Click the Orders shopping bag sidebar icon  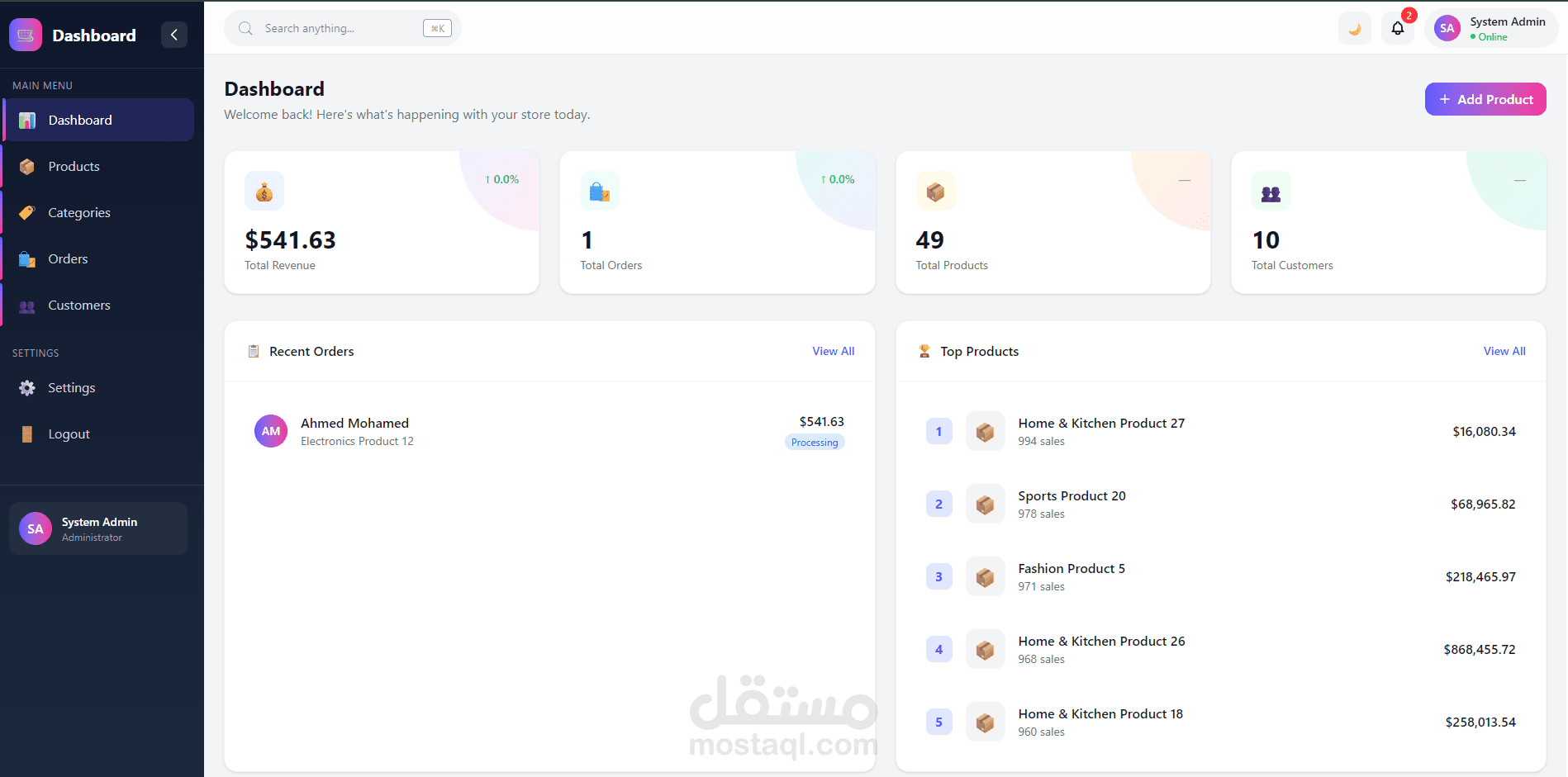tap(27, 259)
